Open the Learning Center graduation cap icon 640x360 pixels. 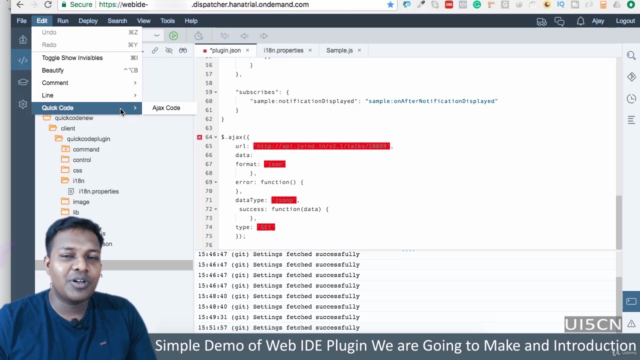[23, 82]
